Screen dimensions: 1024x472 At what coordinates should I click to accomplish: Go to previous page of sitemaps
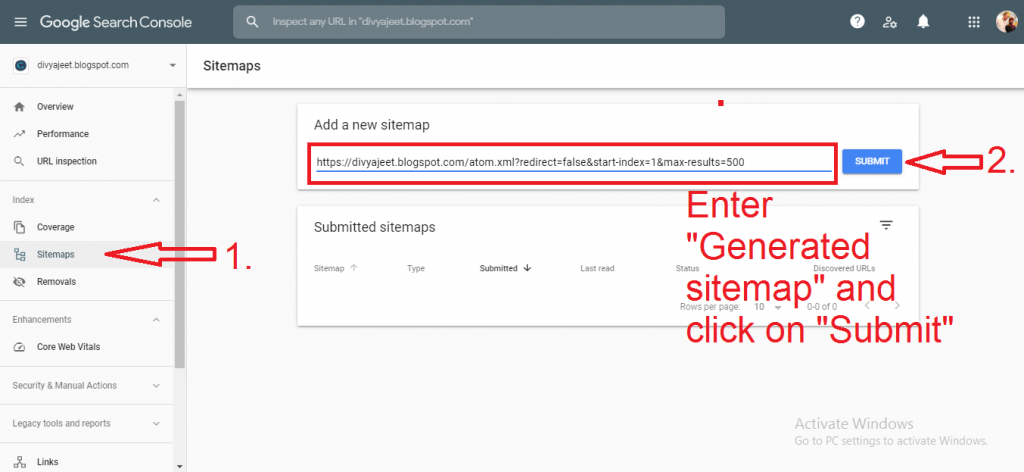pos(867,306)
